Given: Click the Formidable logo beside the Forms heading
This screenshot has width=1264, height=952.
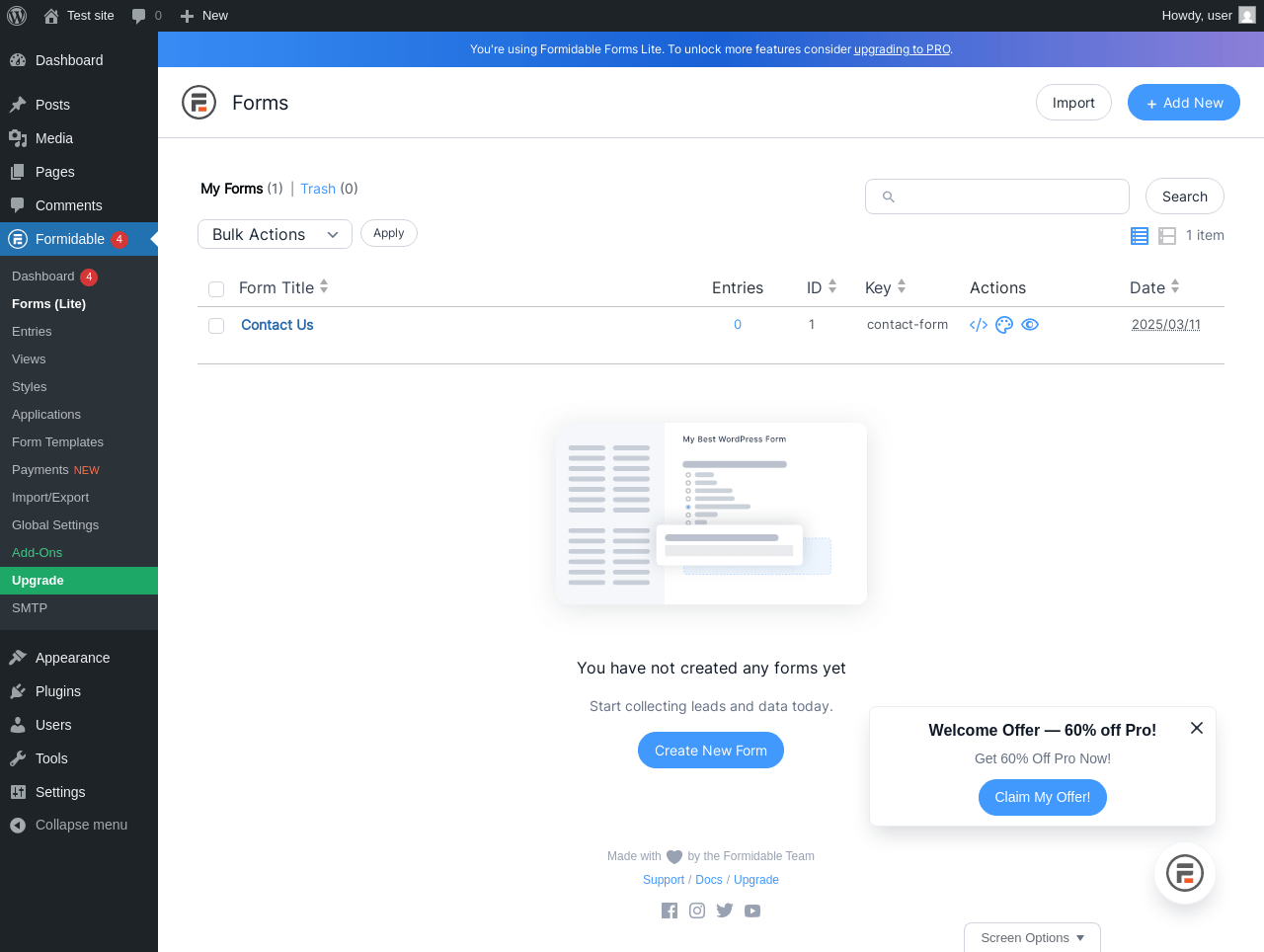Looking at the screenshot, I should coord(199,103).
